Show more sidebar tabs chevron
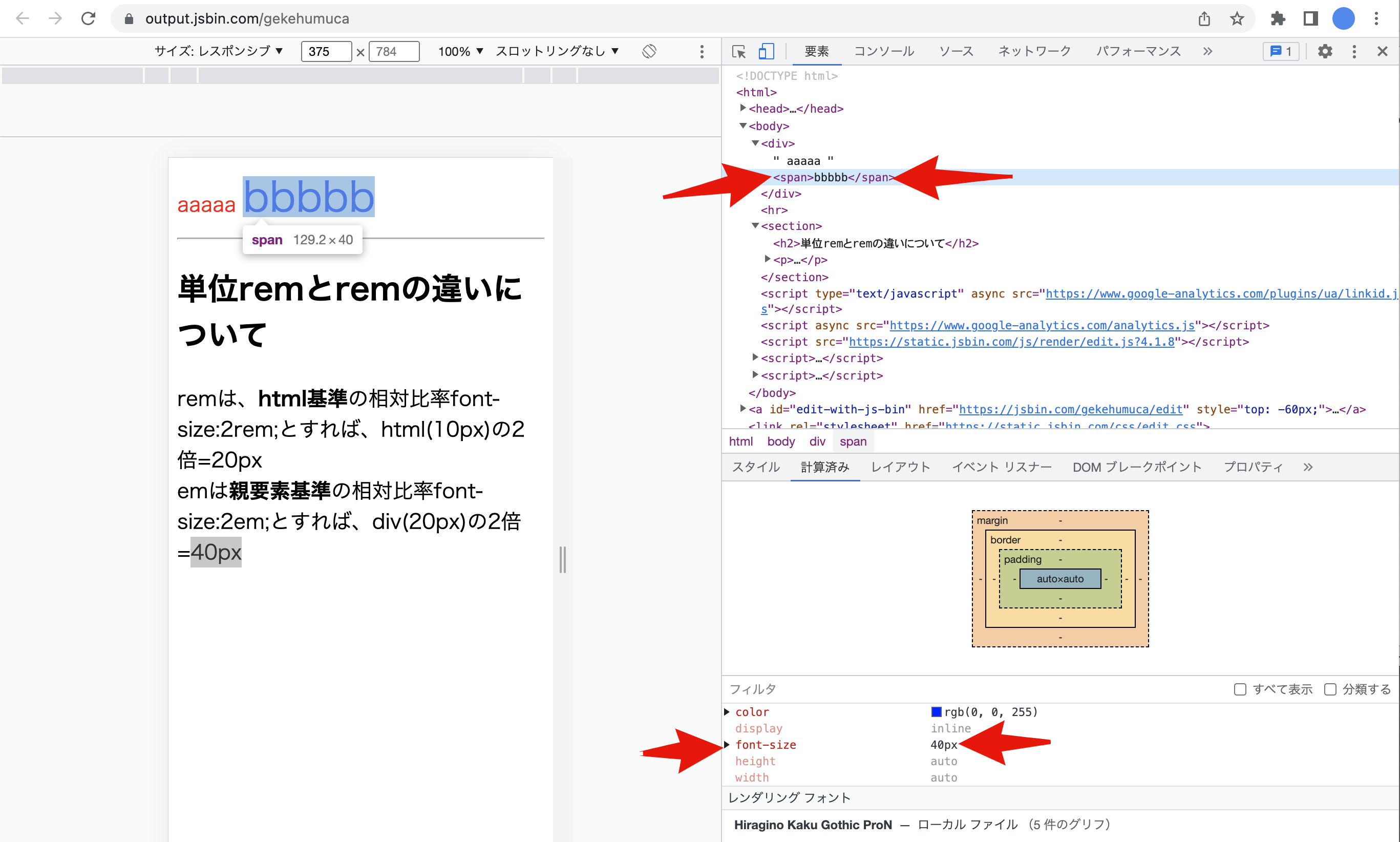1400x842 pixels. 1308,467
